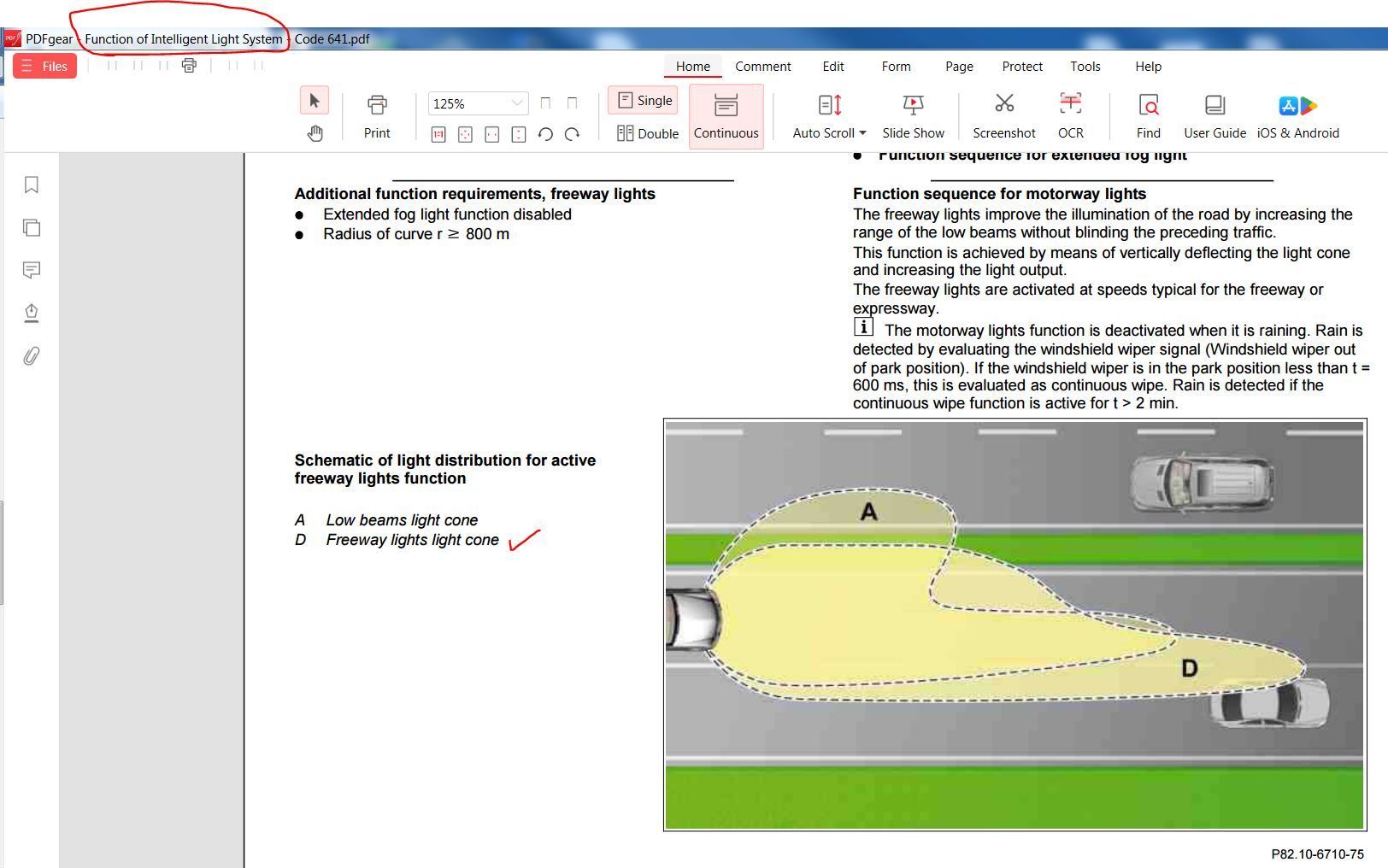This screenshot has width=1388, height=868.
Task: Activate the hand pan tool
Action: [315, 133]
